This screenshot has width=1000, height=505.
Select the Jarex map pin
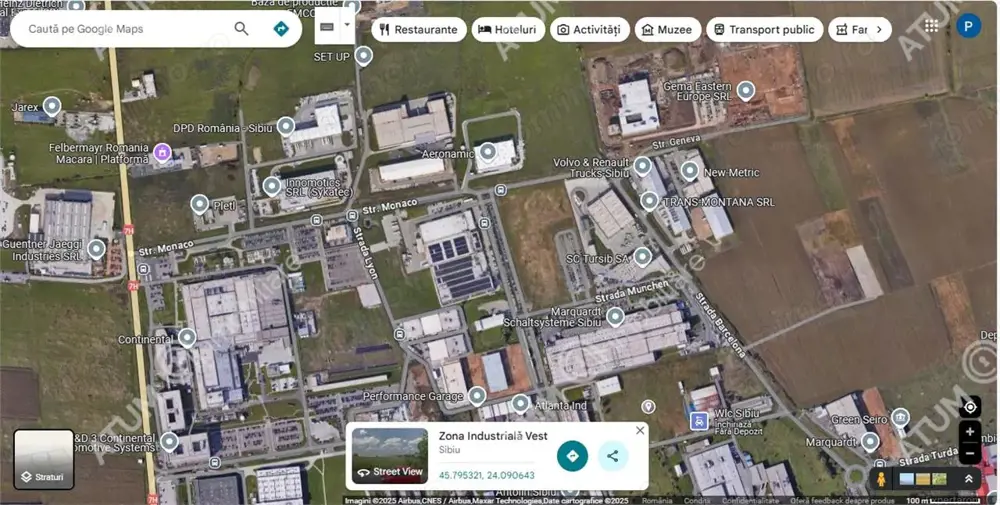tap(52, 106)
